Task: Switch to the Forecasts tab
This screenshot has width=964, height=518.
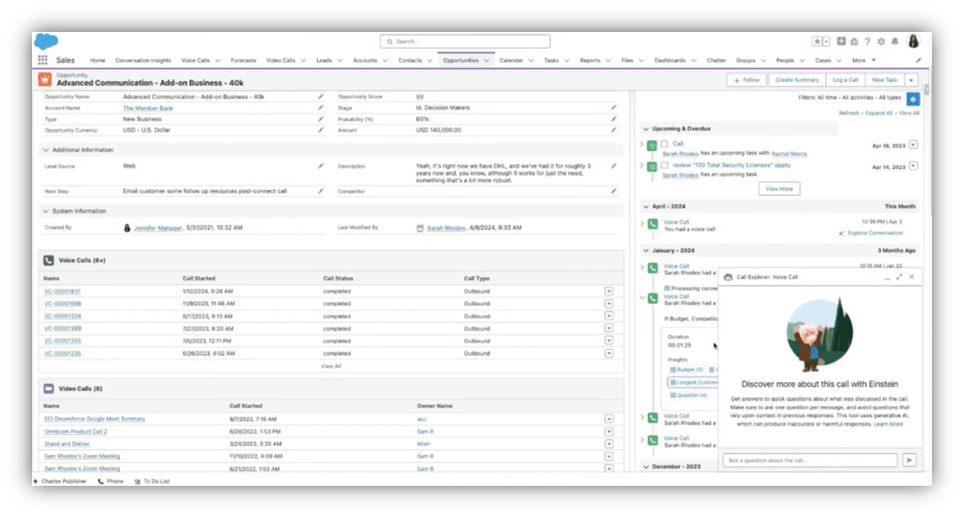Action: click(243, 60)
